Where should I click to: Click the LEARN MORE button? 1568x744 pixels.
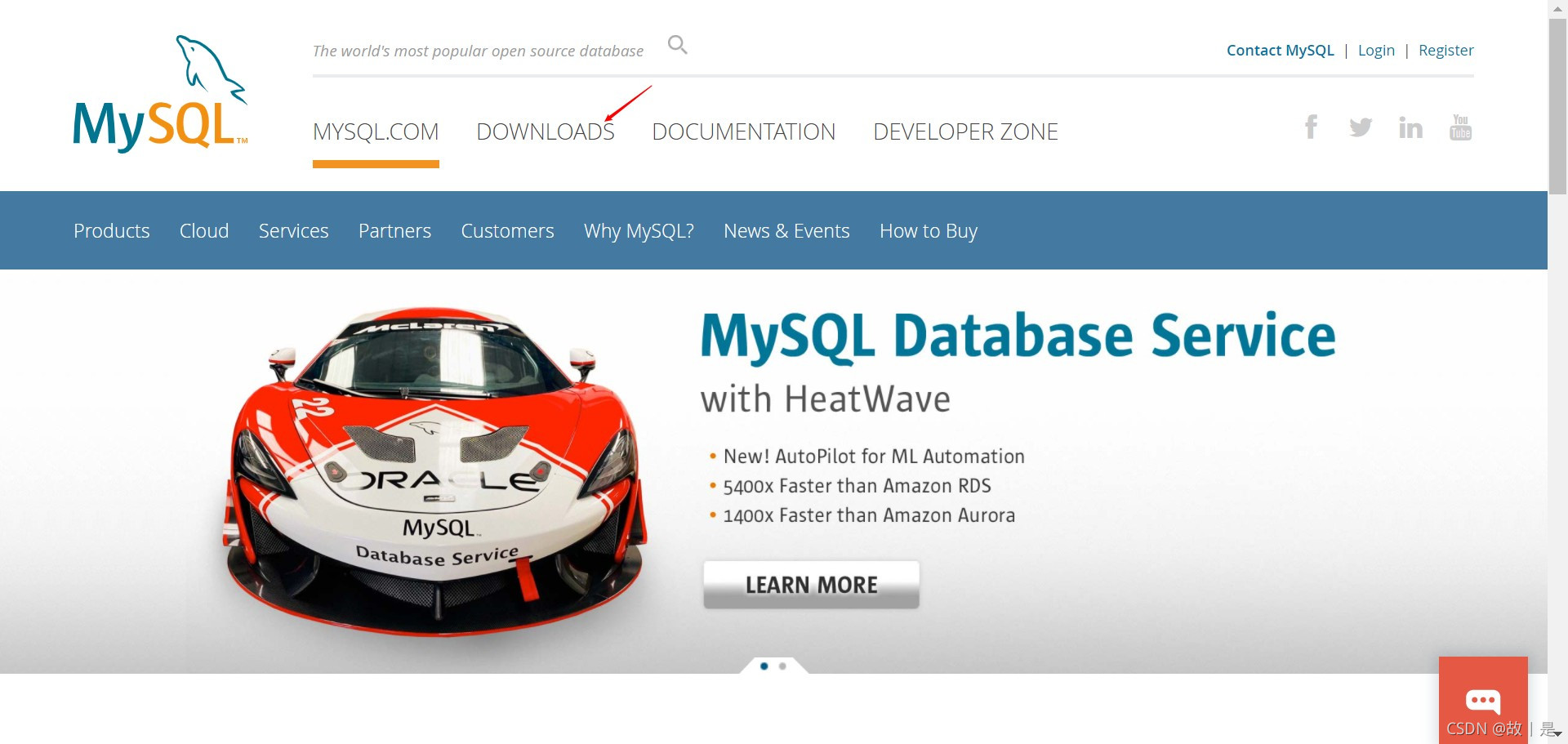[x=811, y=585]
